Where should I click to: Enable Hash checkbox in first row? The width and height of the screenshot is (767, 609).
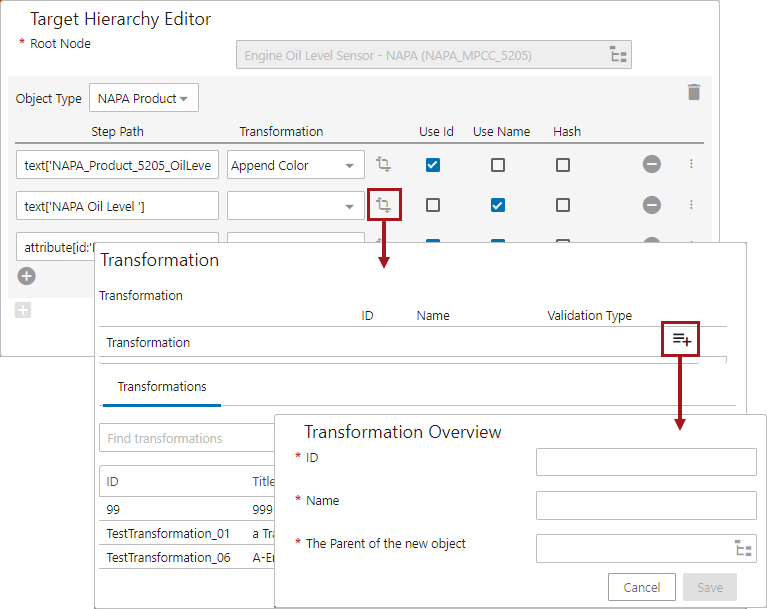tap(563, 165)
